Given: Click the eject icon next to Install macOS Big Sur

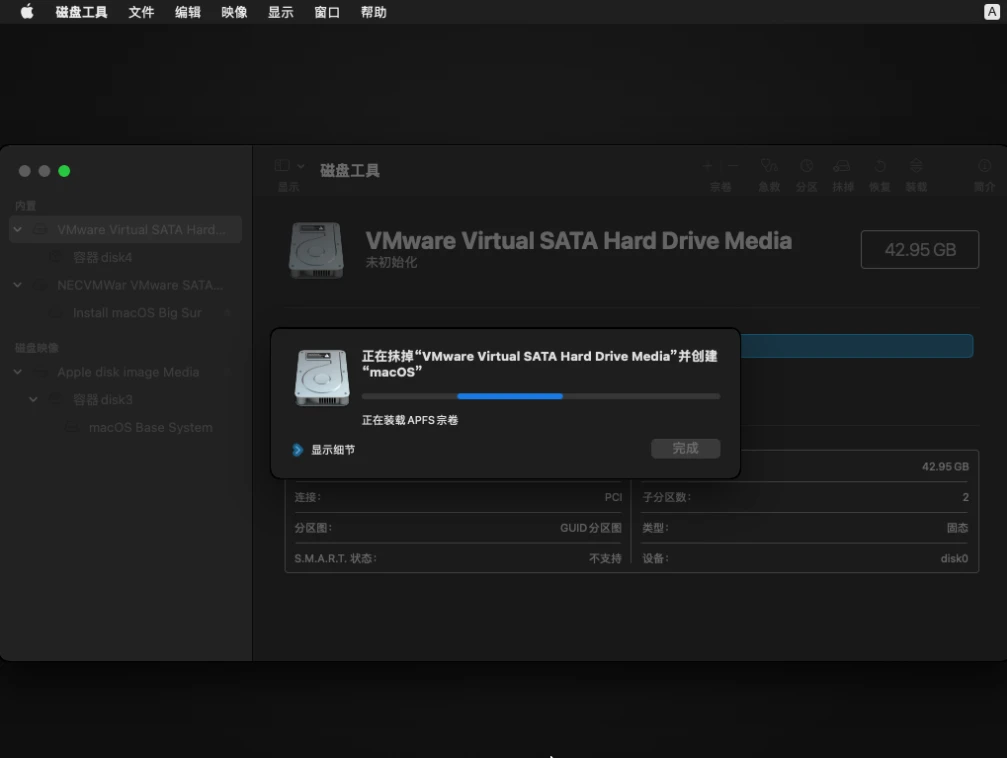Looking at the screenshot, I should click(x=227, y=313).
